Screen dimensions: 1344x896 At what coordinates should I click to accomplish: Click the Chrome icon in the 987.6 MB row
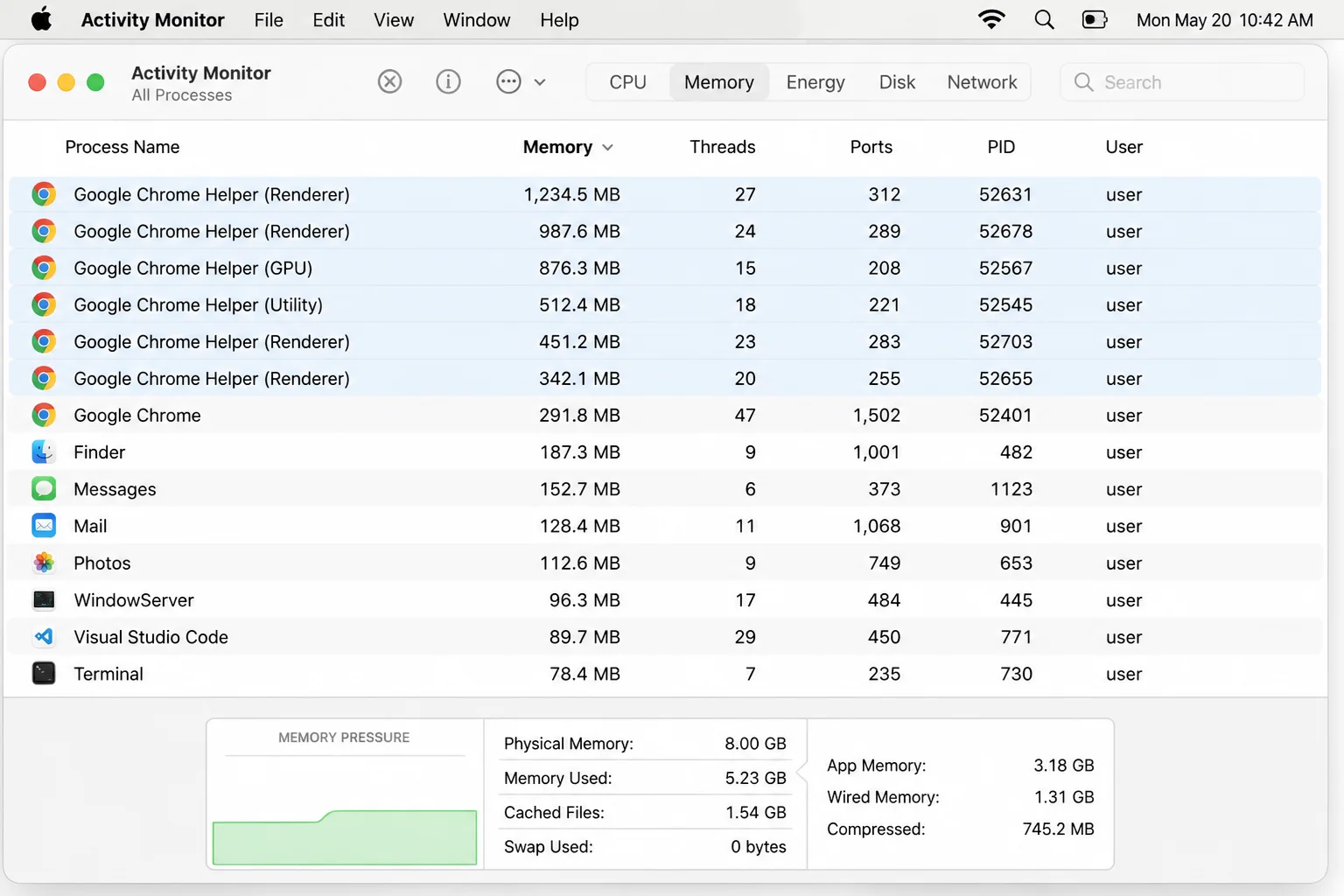tap(44, 231)
